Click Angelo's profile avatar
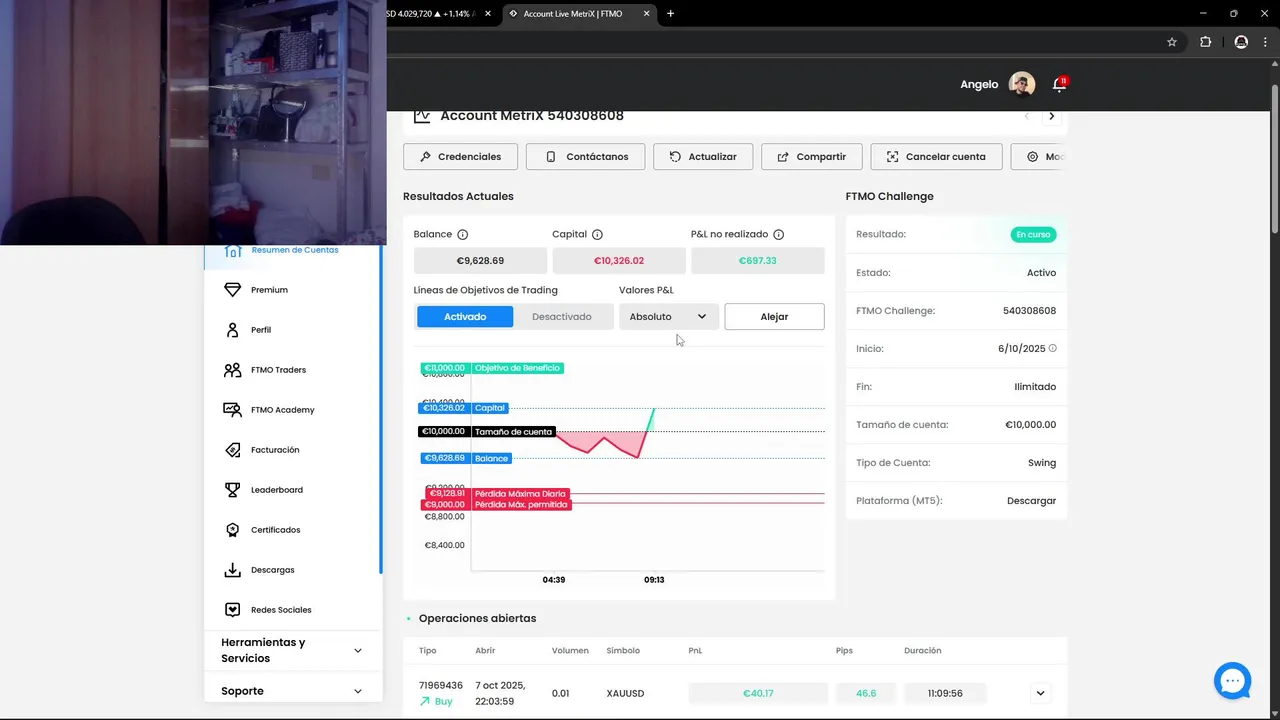Screen dimensions: 1280x720 (1022, 84)
